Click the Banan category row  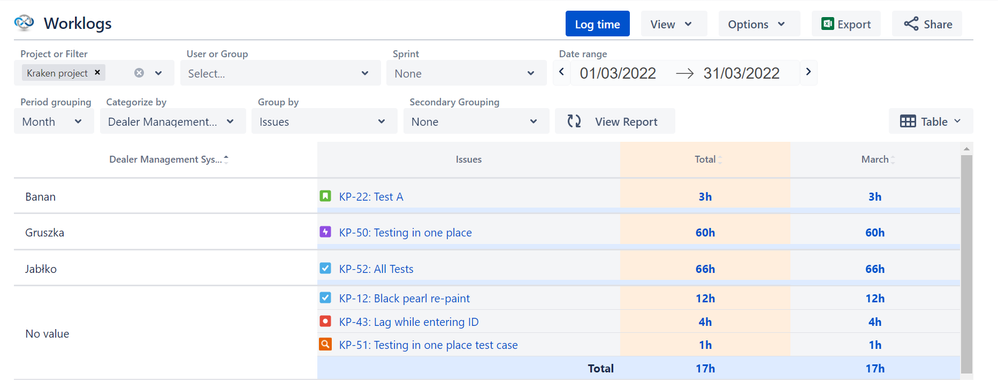(x=165, y=197)
